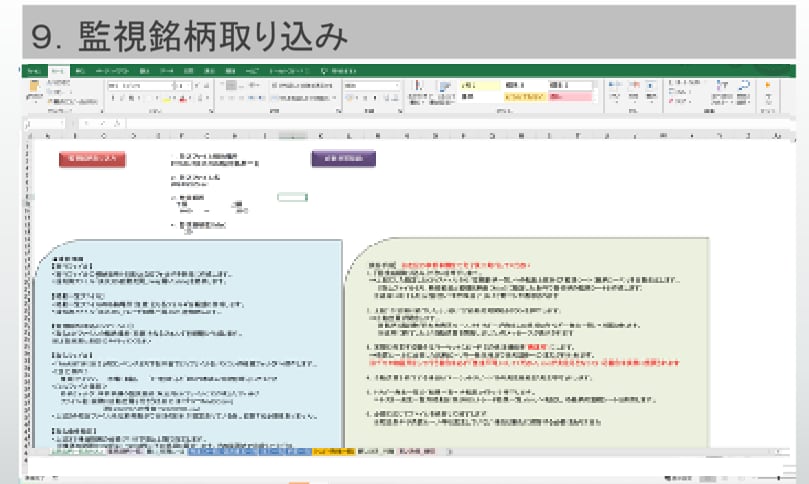Viewport: 809px width, 484px height.
Task: Apply the yellow fill color
Action: (167, 98)
